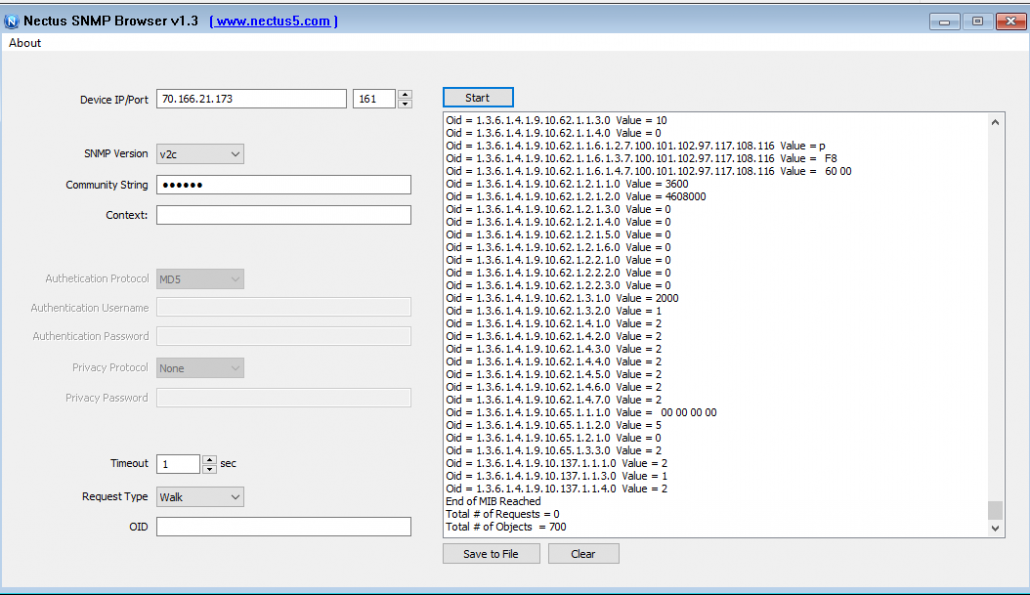Screen dimensions: 1030x595
Task: Click the port number field
Action: click(374, 99)
